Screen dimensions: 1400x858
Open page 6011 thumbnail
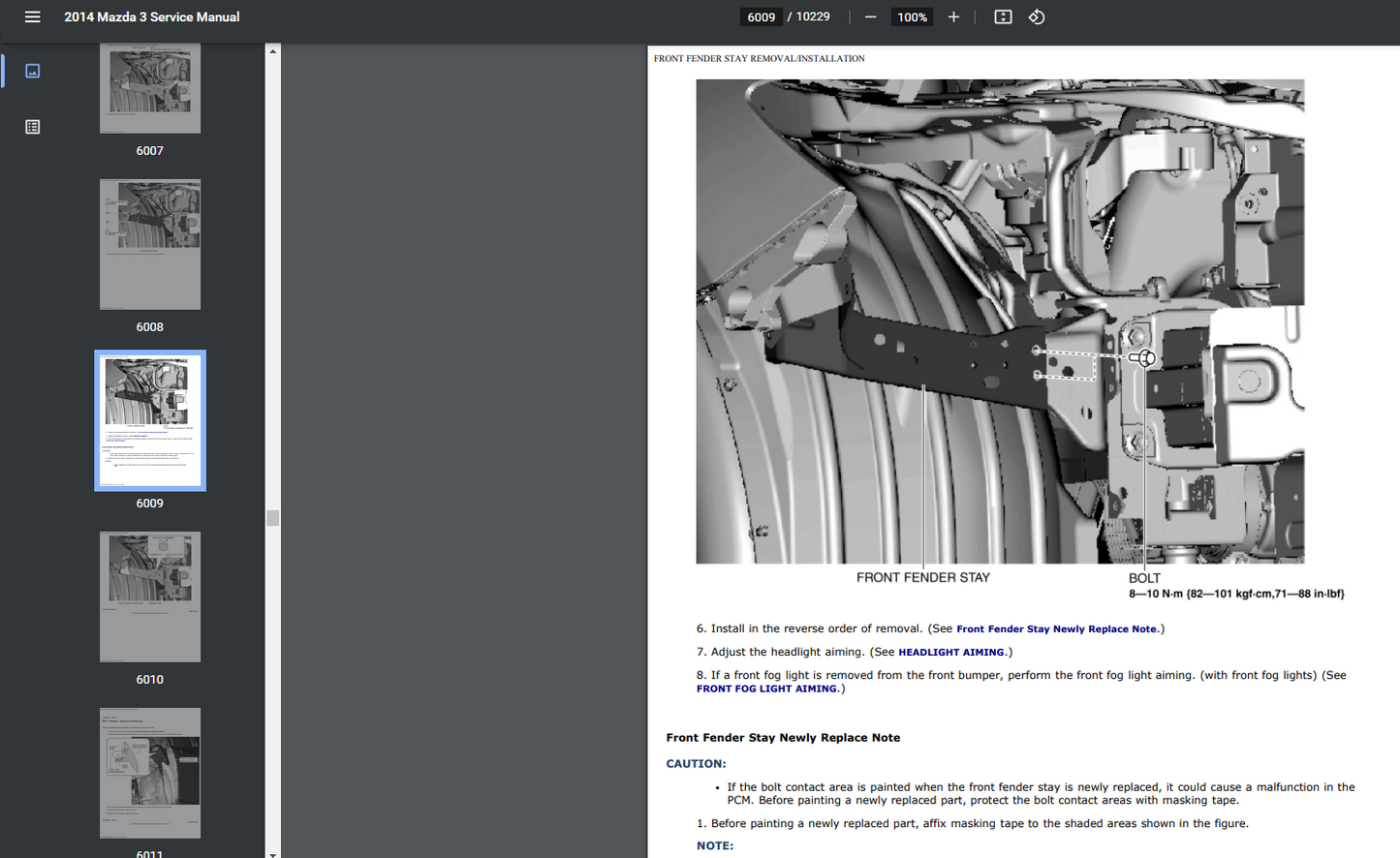click(x=150, y=773)
